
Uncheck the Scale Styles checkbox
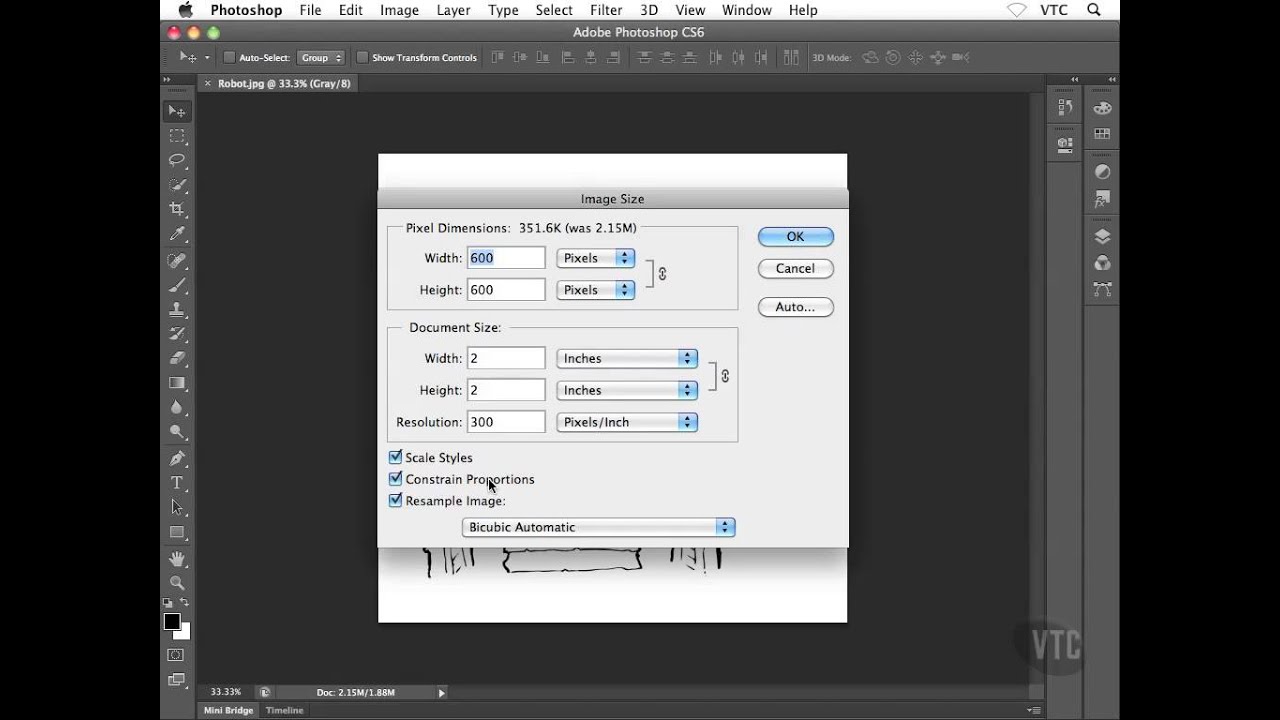pyautogui.click(x=395, y=457)
